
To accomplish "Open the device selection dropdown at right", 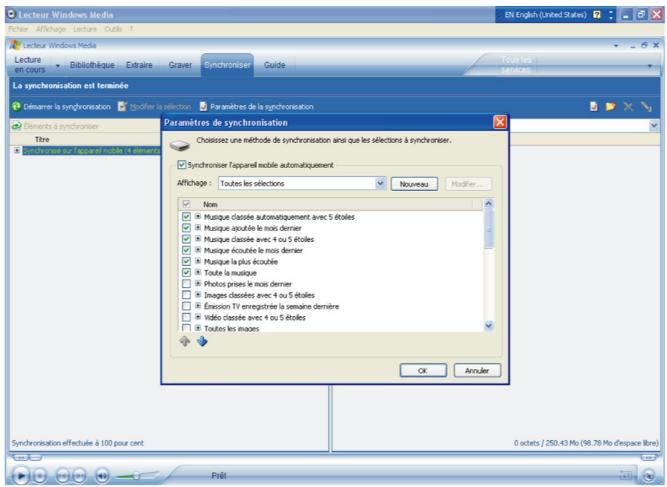I will [654, 126].
